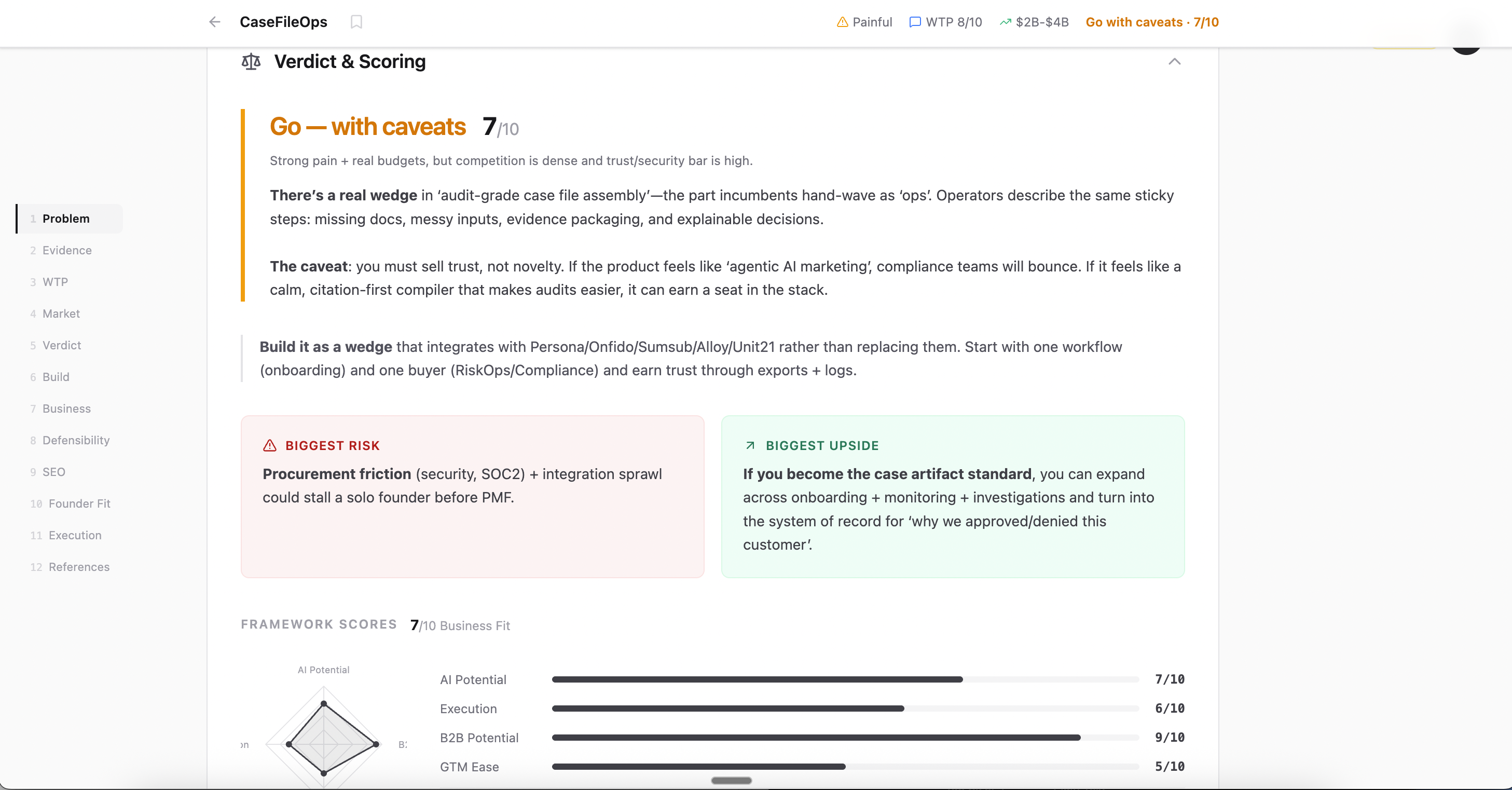Click the Biggest Upside arrow icon

point(750,445)
